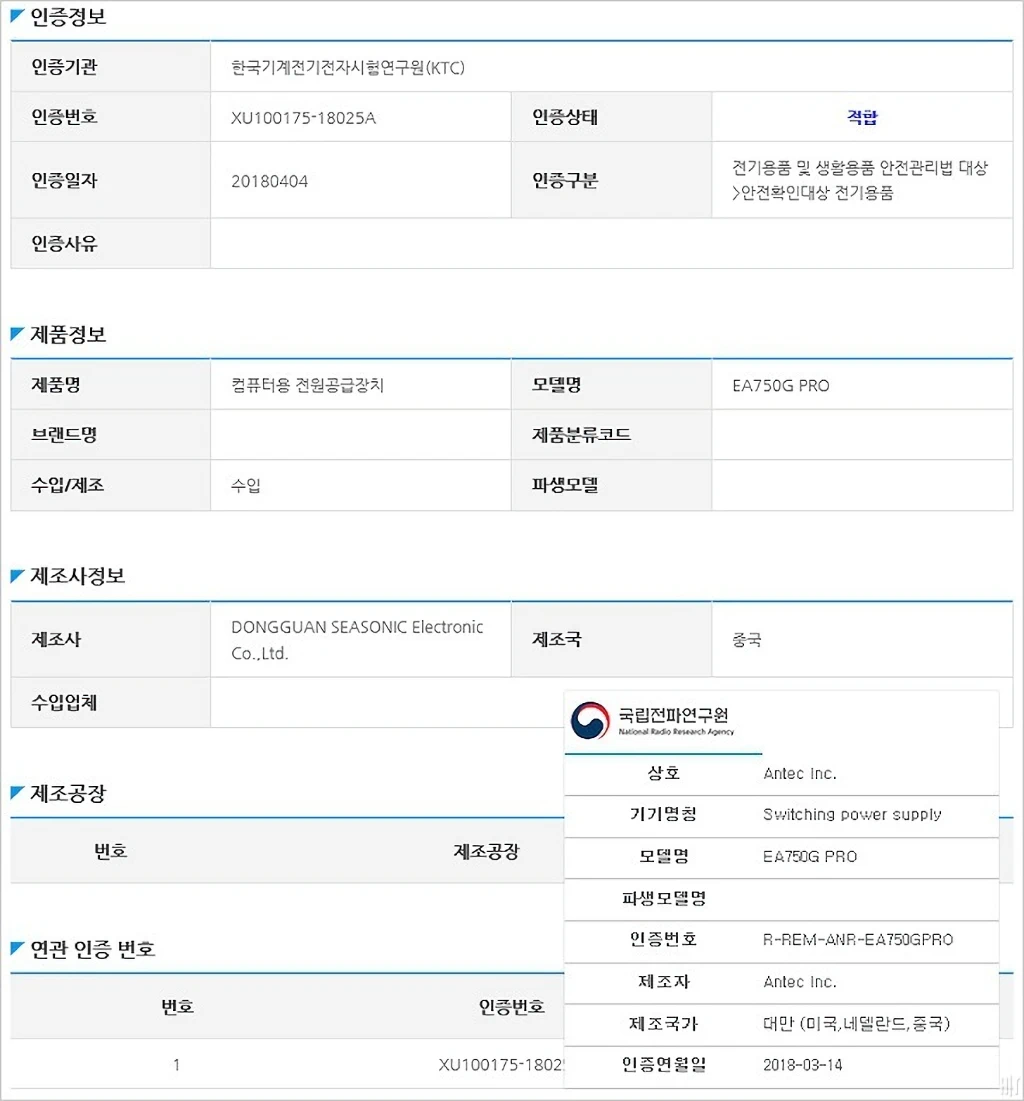
Task: Click the 제조국가 label
Action: [663, 1024]
